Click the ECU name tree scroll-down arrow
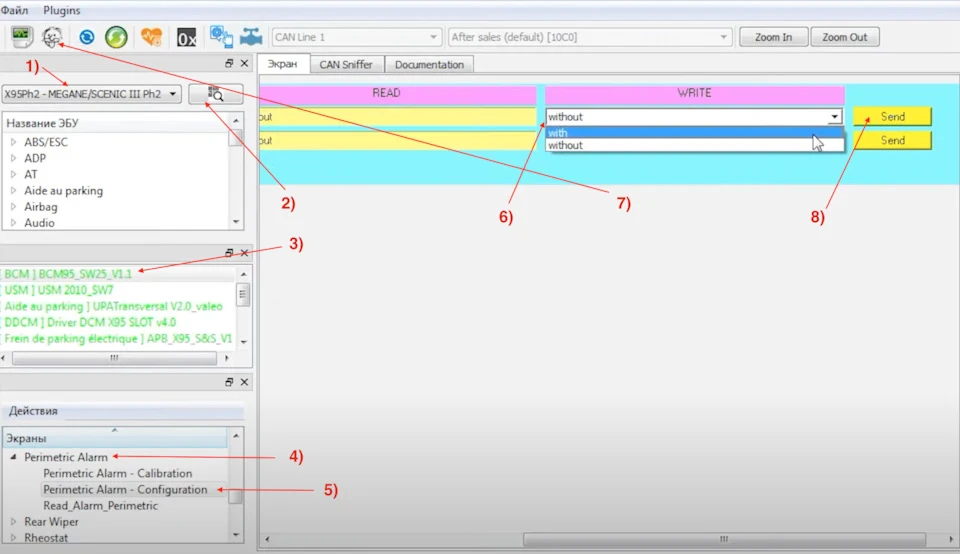 coord(236,222)
